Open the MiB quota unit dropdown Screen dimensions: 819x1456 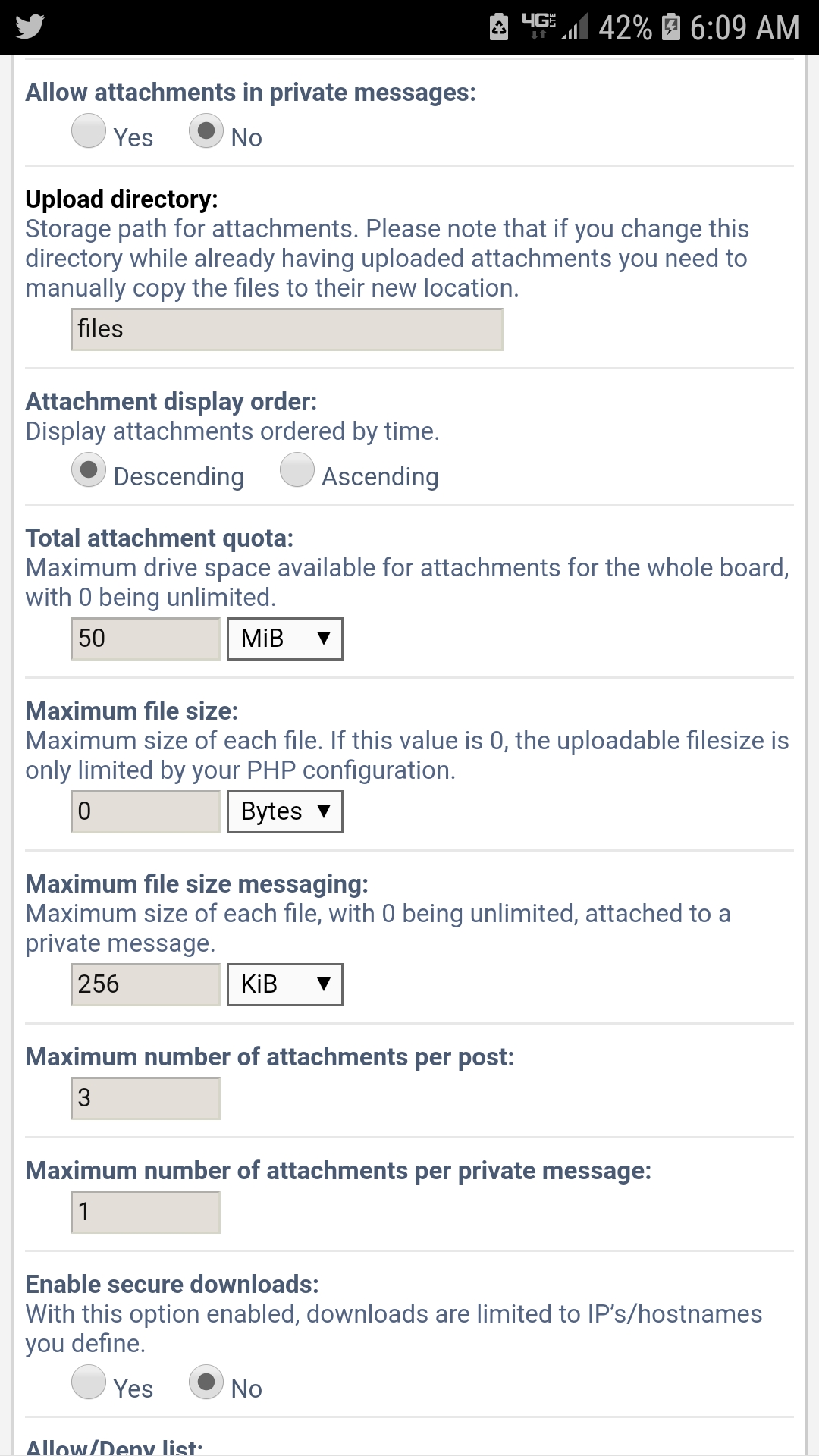[x=285, y=639]
